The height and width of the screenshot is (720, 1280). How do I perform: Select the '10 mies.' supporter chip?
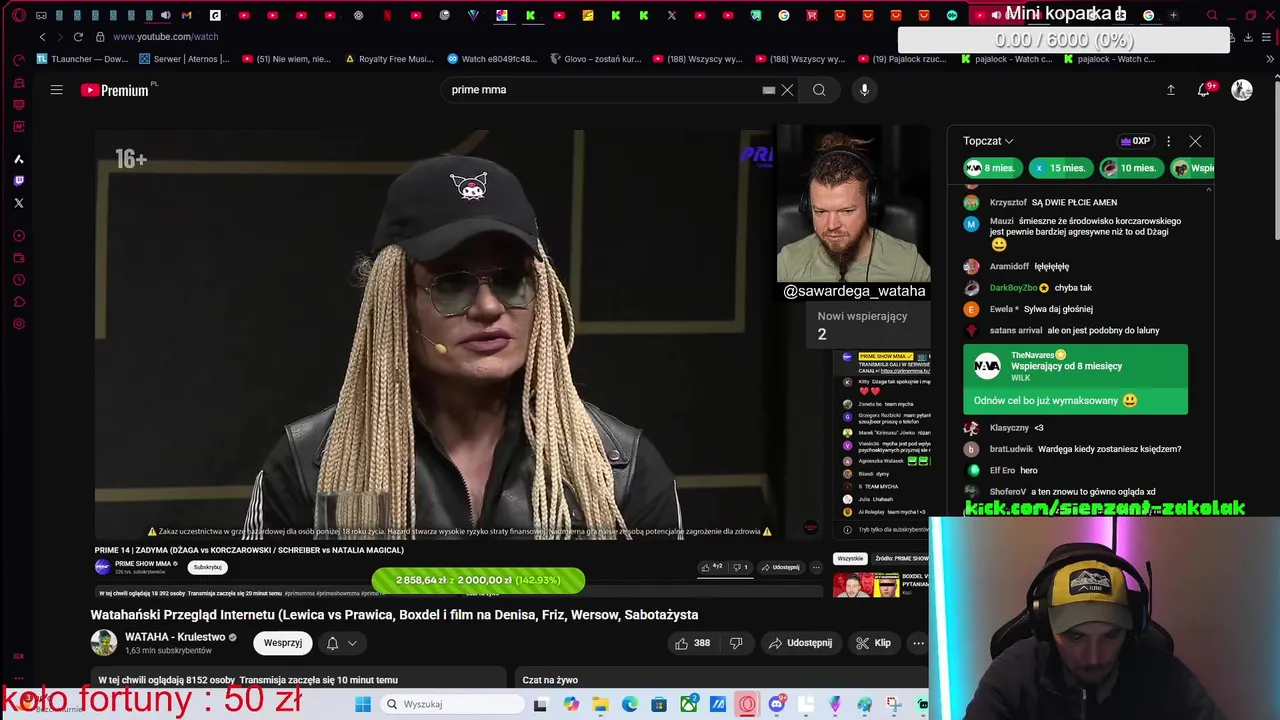[x=1130, y=168]
